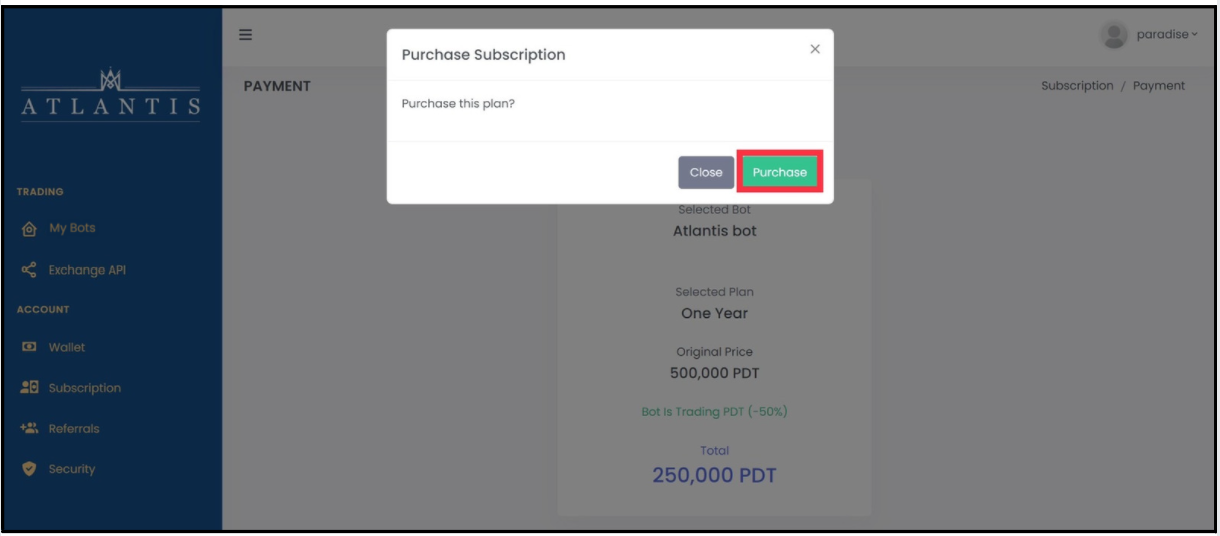Confirm with the green Purchase button

pos(780,172)
